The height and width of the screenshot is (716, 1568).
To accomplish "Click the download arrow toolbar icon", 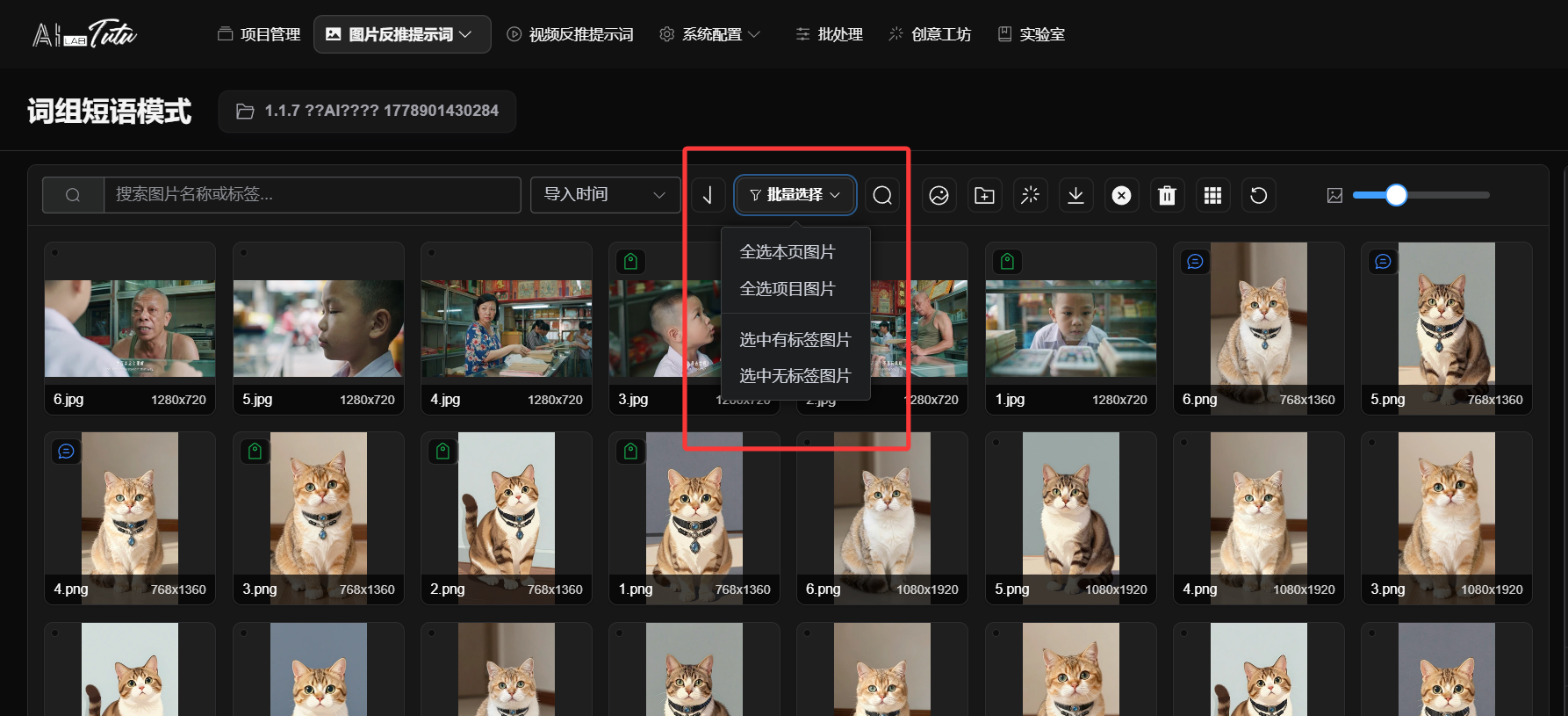I will [1075, 195].
